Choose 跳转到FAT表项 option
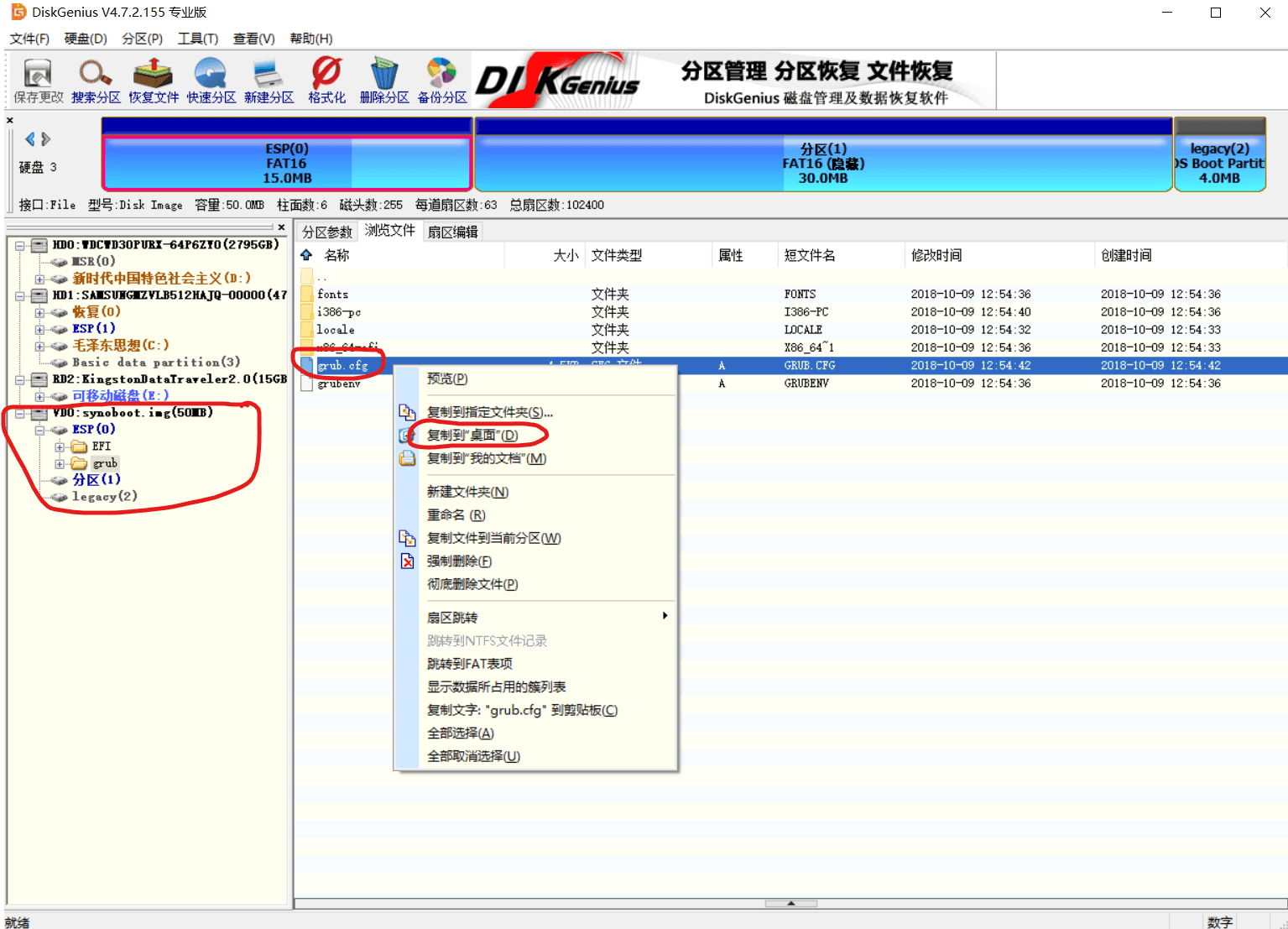This screenshot has width=1288, height=929. coord(470,664)
